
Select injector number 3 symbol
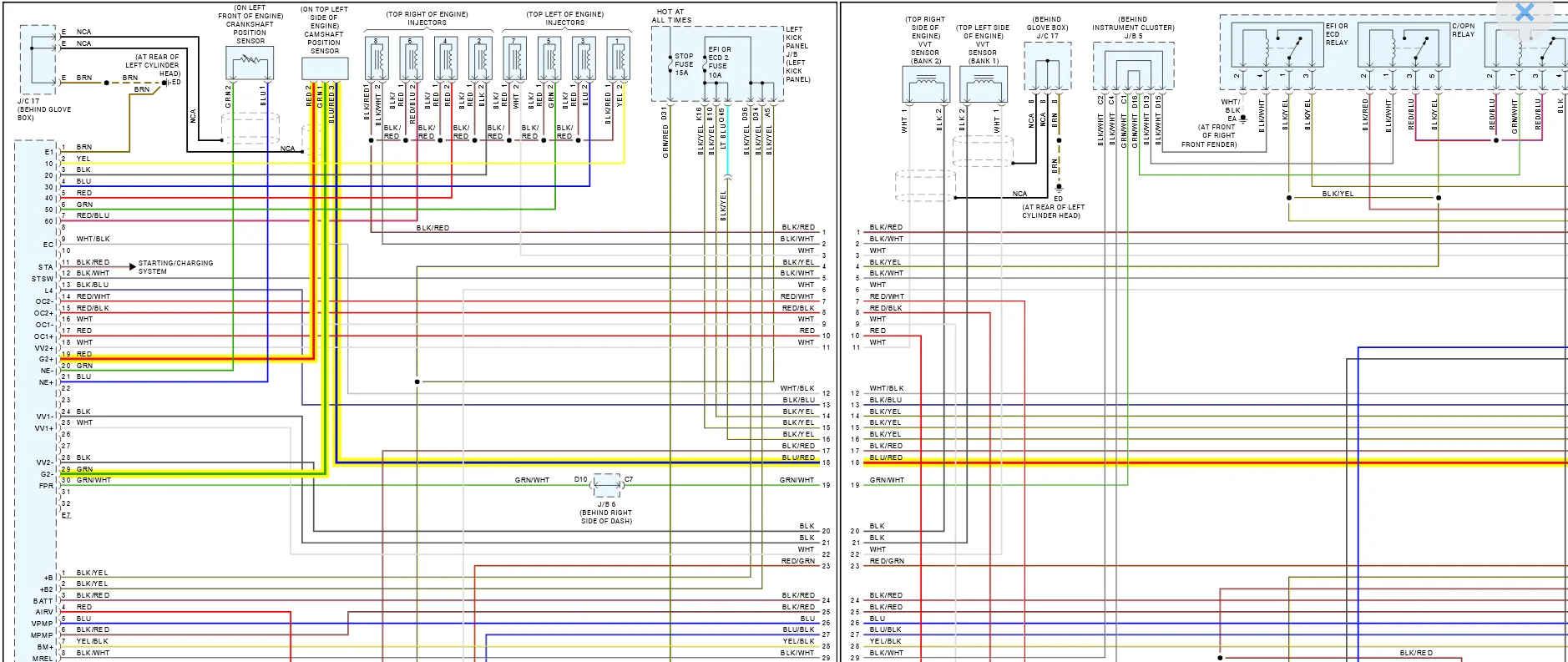tap(584, 58)
